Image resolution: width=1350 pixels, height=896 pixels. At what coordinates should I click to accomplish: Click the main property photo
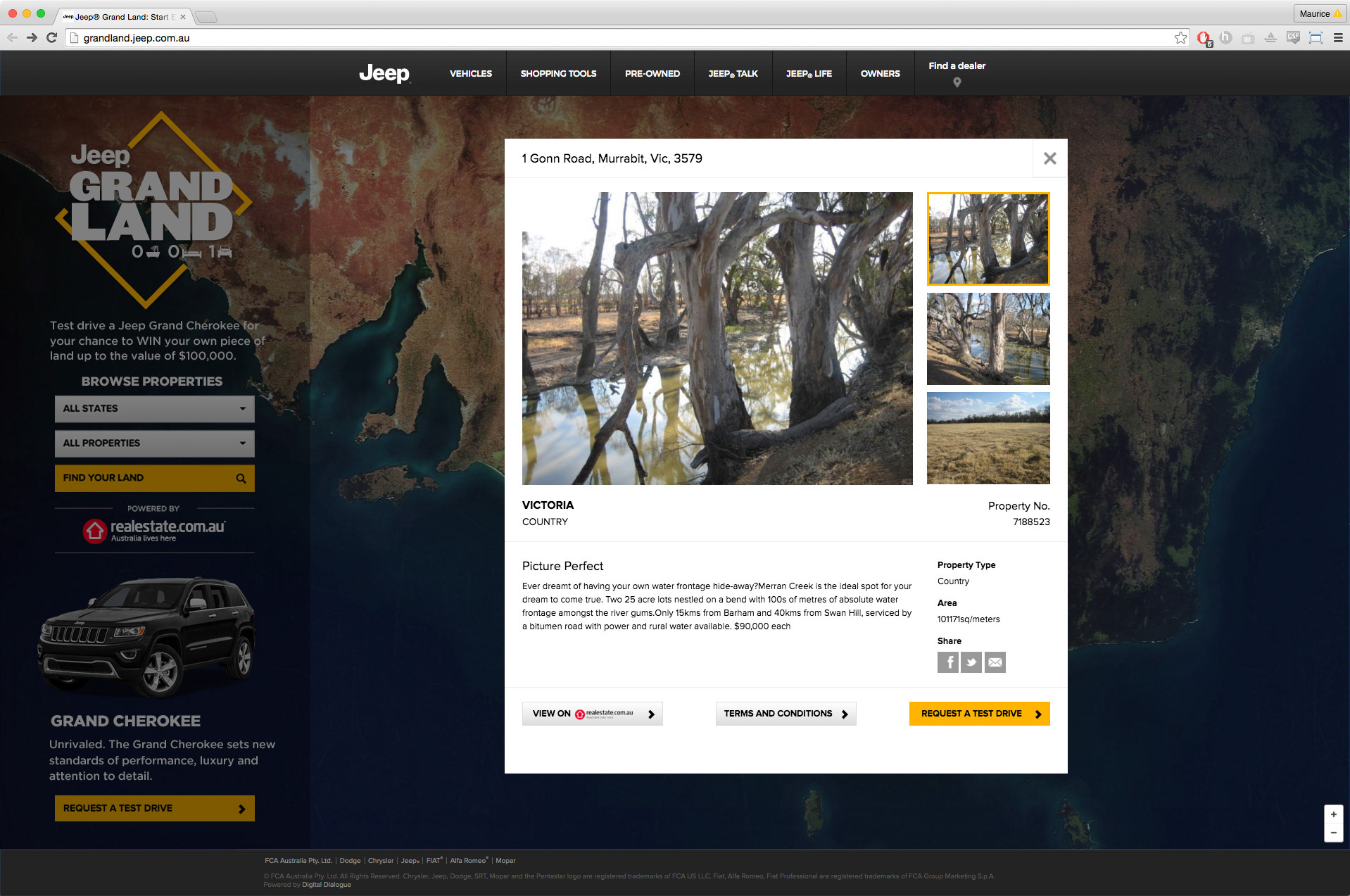[x=717, y=339]
